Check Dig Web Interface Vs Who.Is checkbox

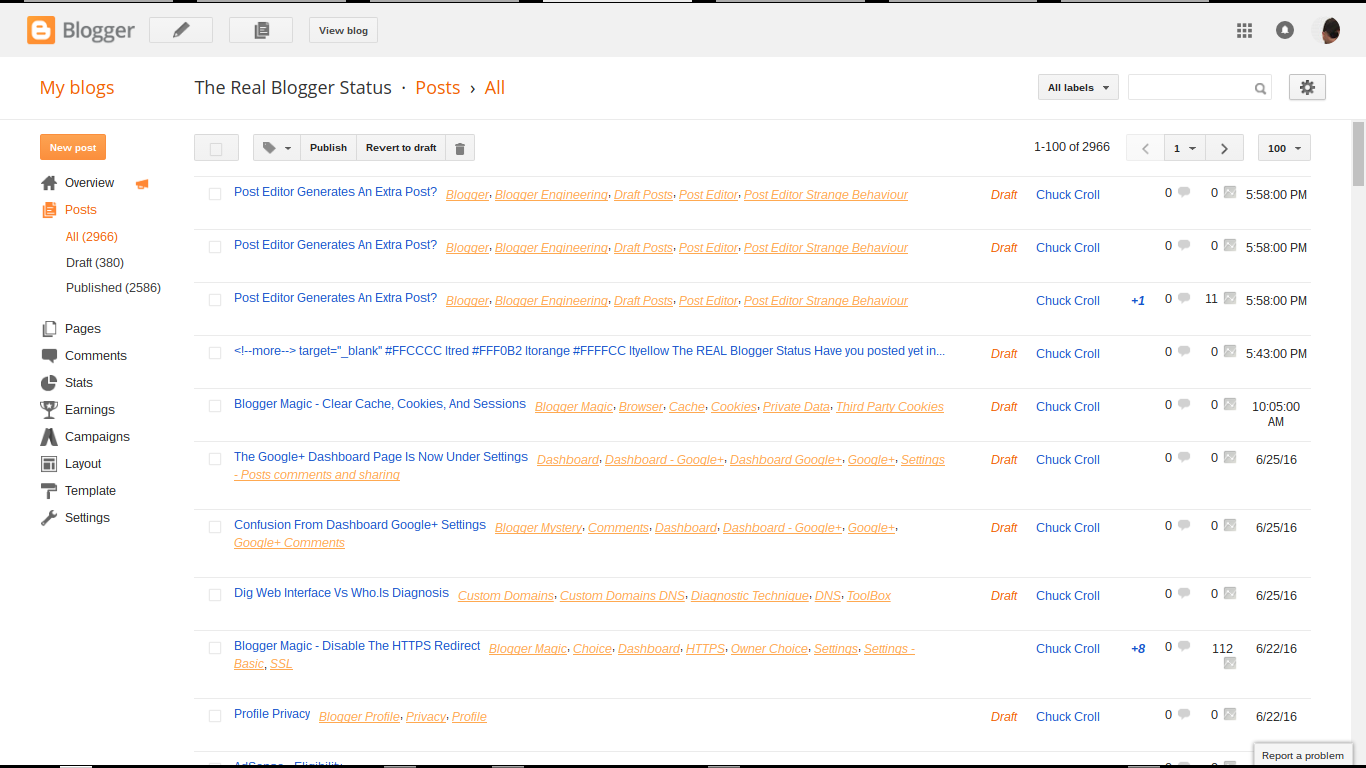click(215, 595)
